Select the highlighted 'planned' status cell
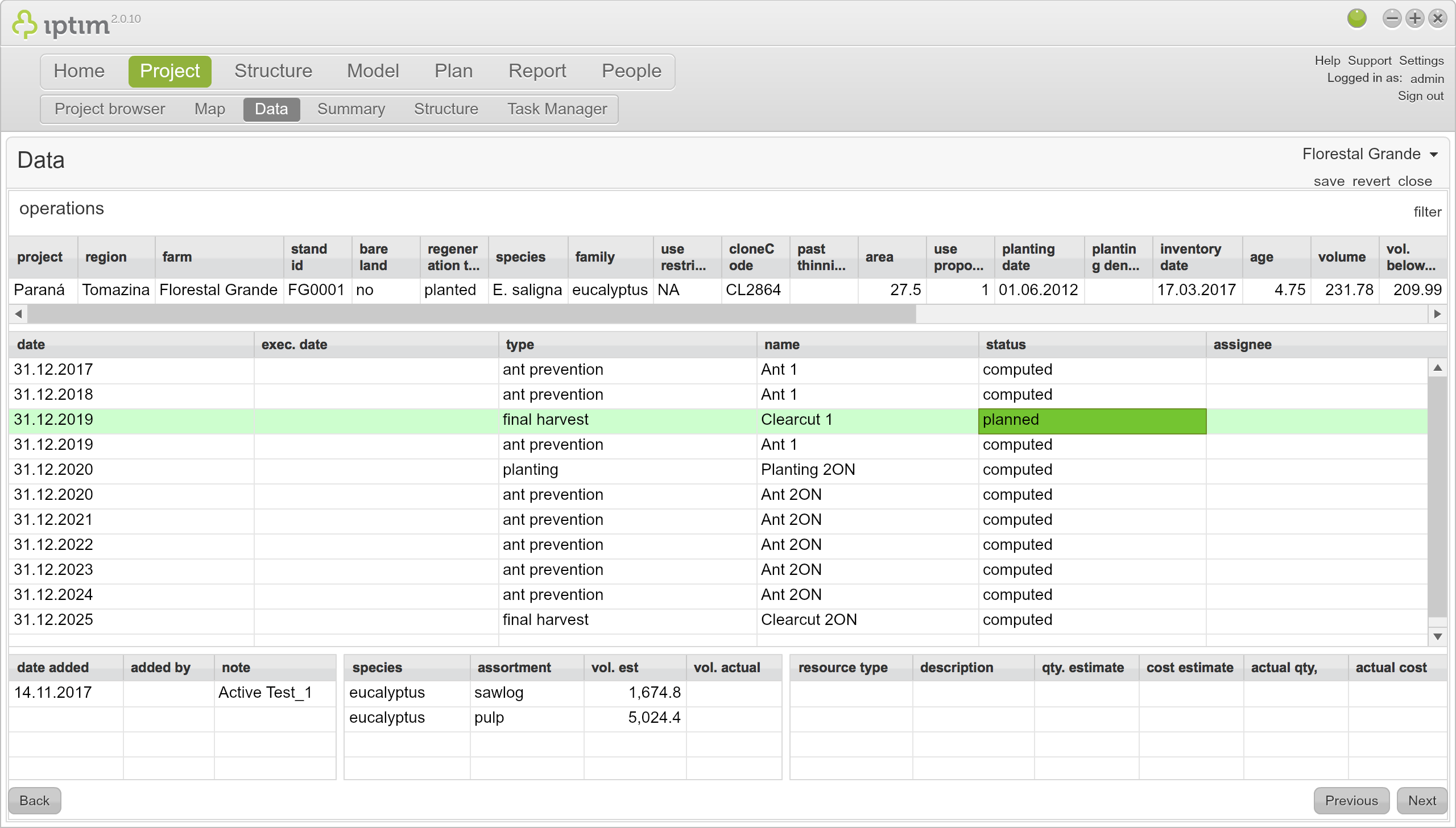 coord(1092,421)
